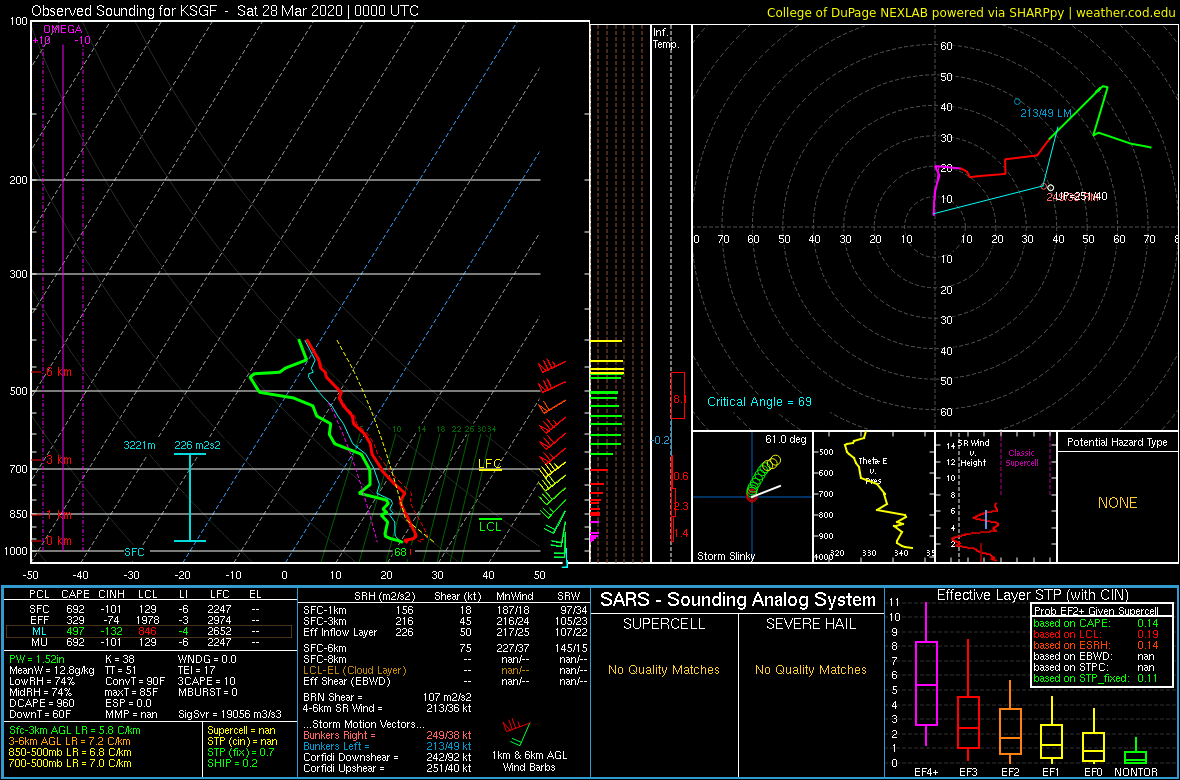
Task: Click the Classic Supercell inset label
Action: [x=1023, y=457]
